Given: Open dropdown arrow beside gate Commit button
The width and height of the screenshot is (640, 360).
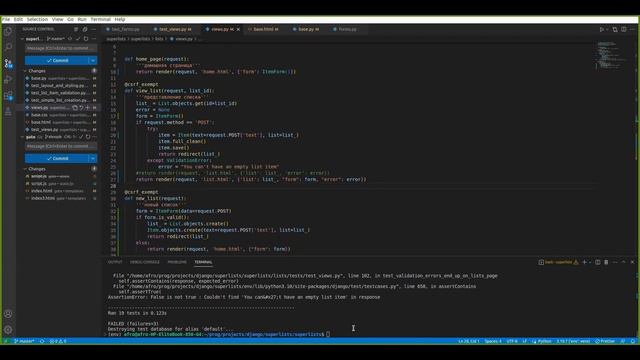Looking at the screenshot, I should 93,158.
